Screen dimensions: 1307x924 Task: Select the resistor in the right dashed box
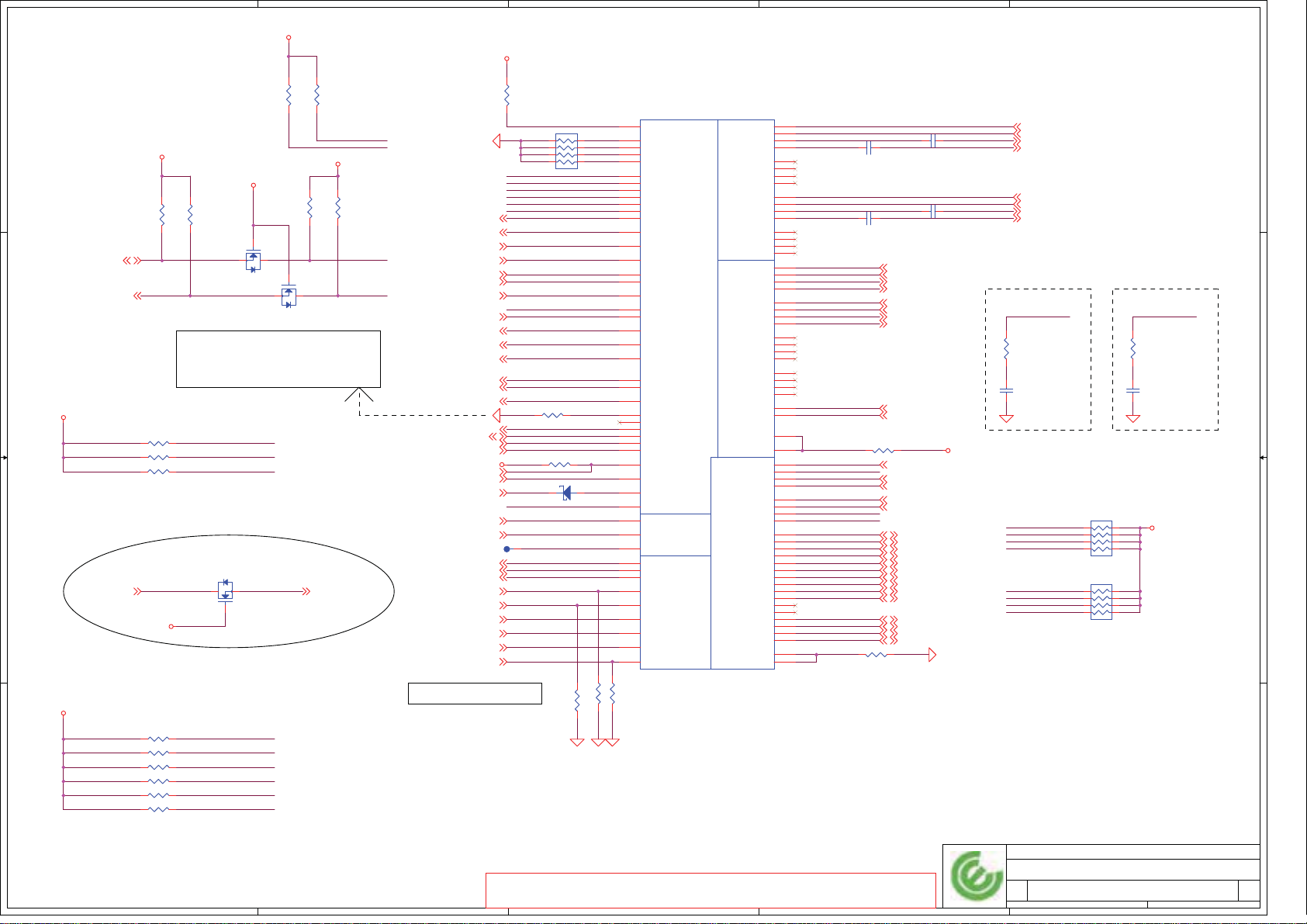tap(1132, 349)
